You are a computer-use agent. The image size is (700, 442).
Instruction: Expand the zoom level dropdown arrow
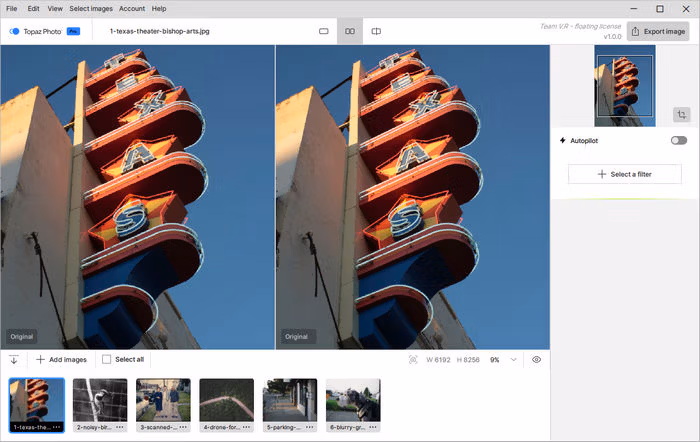[x=513, y=360]
